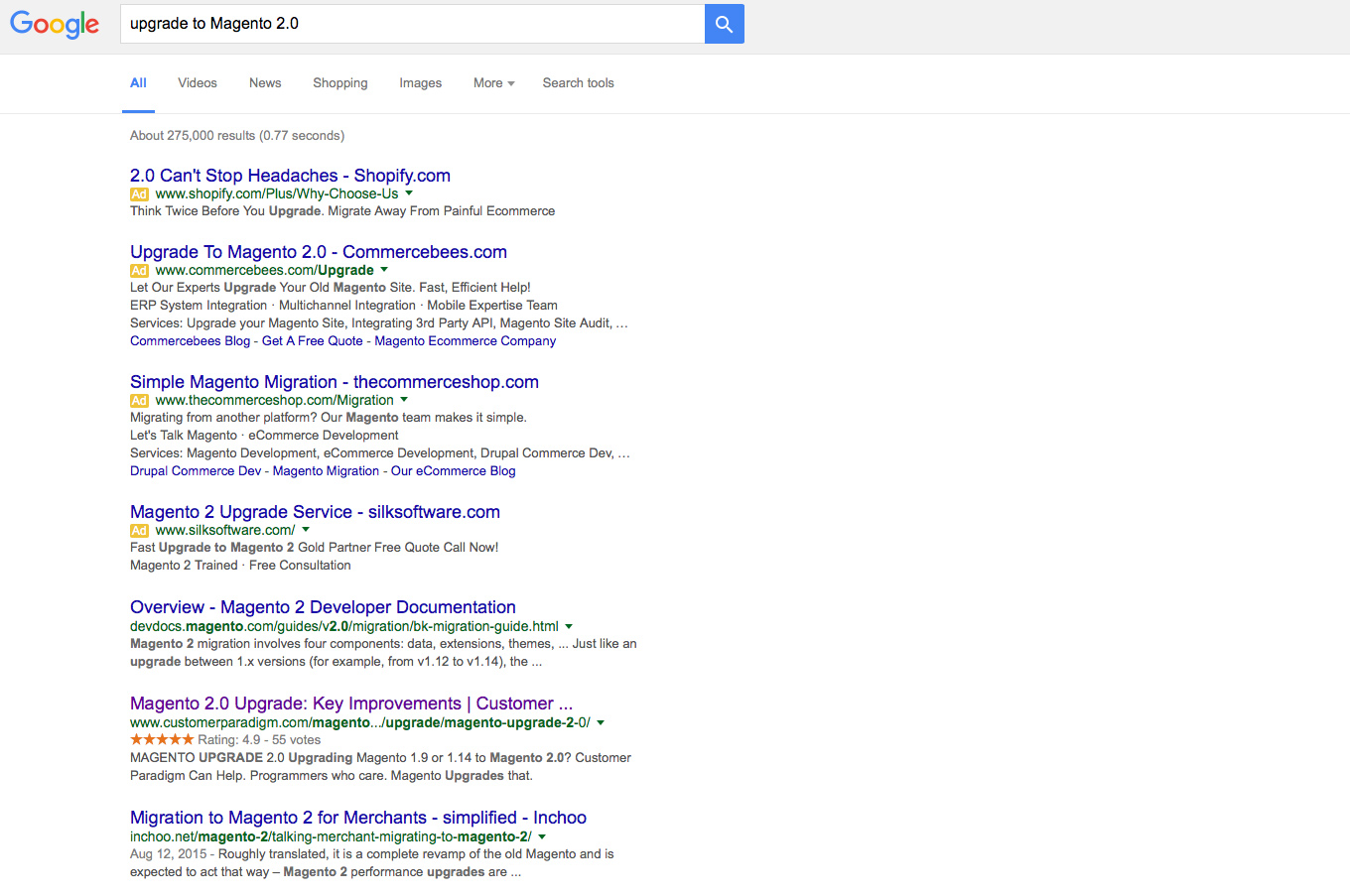The height and width of the screenshot is (896, 1350).
Task: Click the search input field
Action: click(x=412, y=24)
